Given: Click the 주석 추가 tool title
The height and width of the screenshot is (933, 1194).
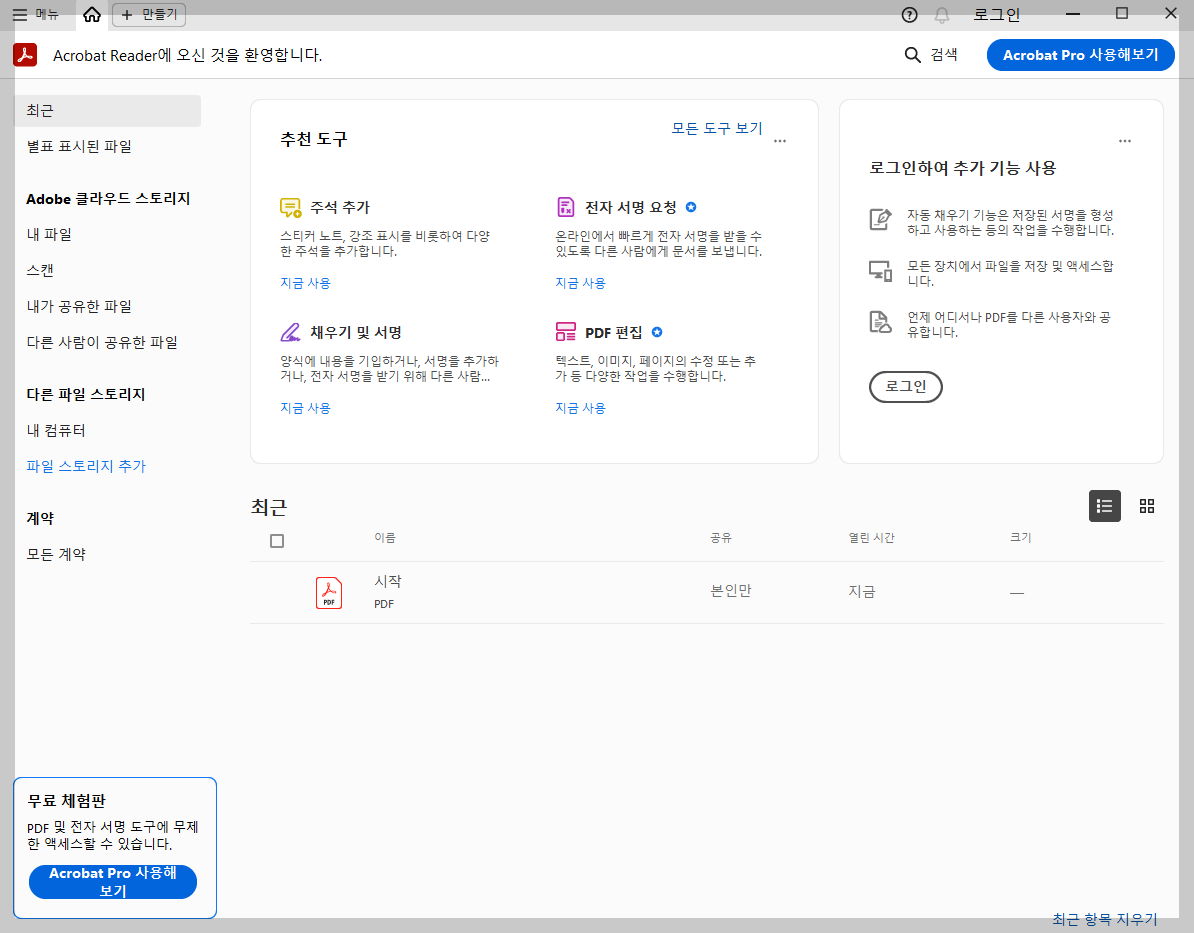Looking at the screenshot, I should 340,207.
